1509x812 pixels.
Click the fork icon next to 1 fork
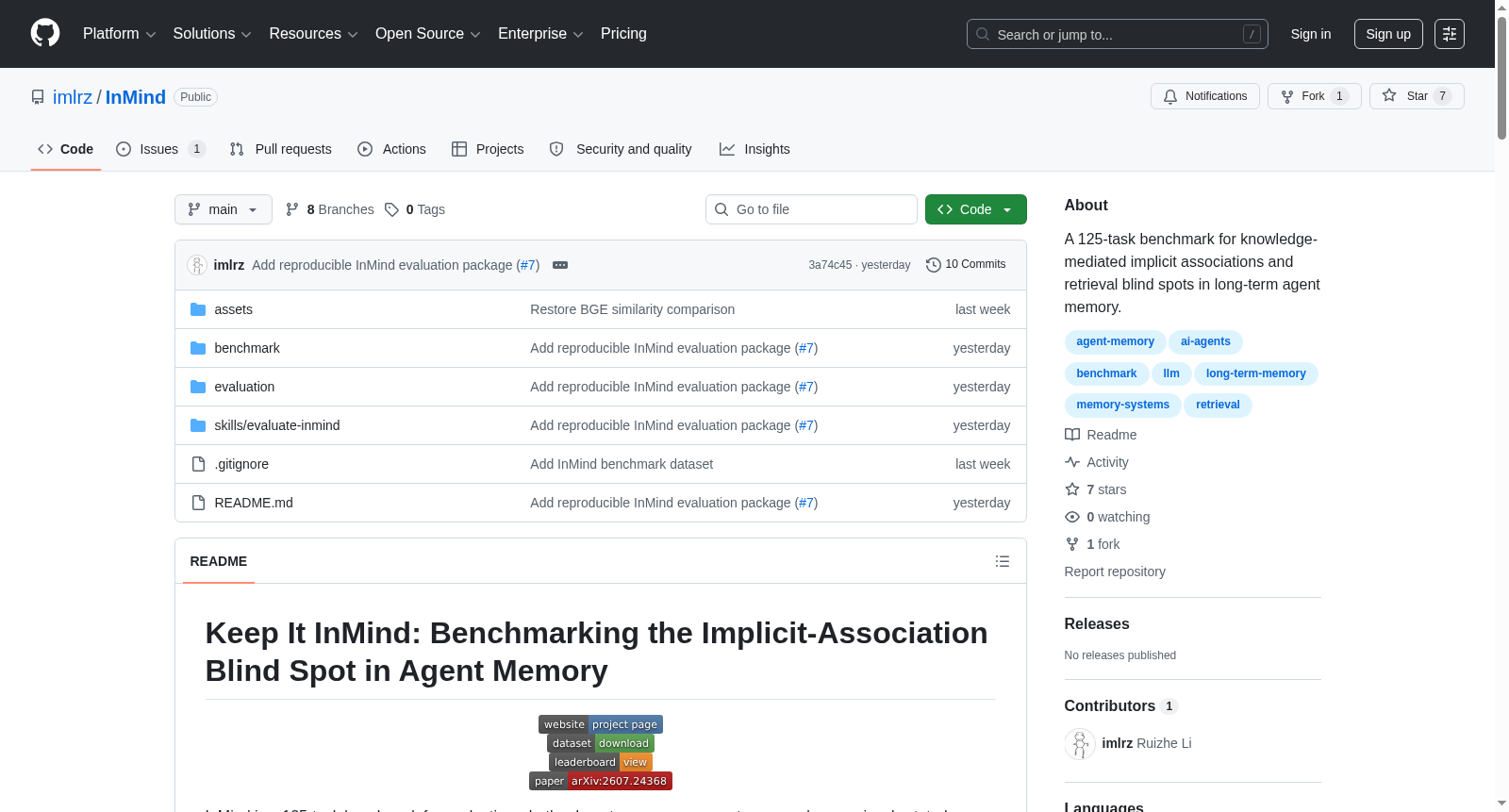tap(1072, 544)
